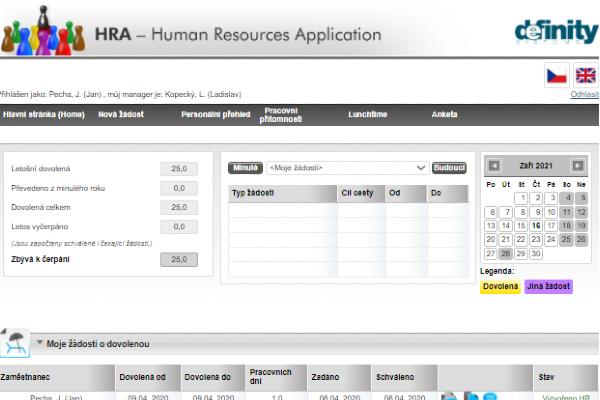Select day 16 in the calendar

pos(537,226)
